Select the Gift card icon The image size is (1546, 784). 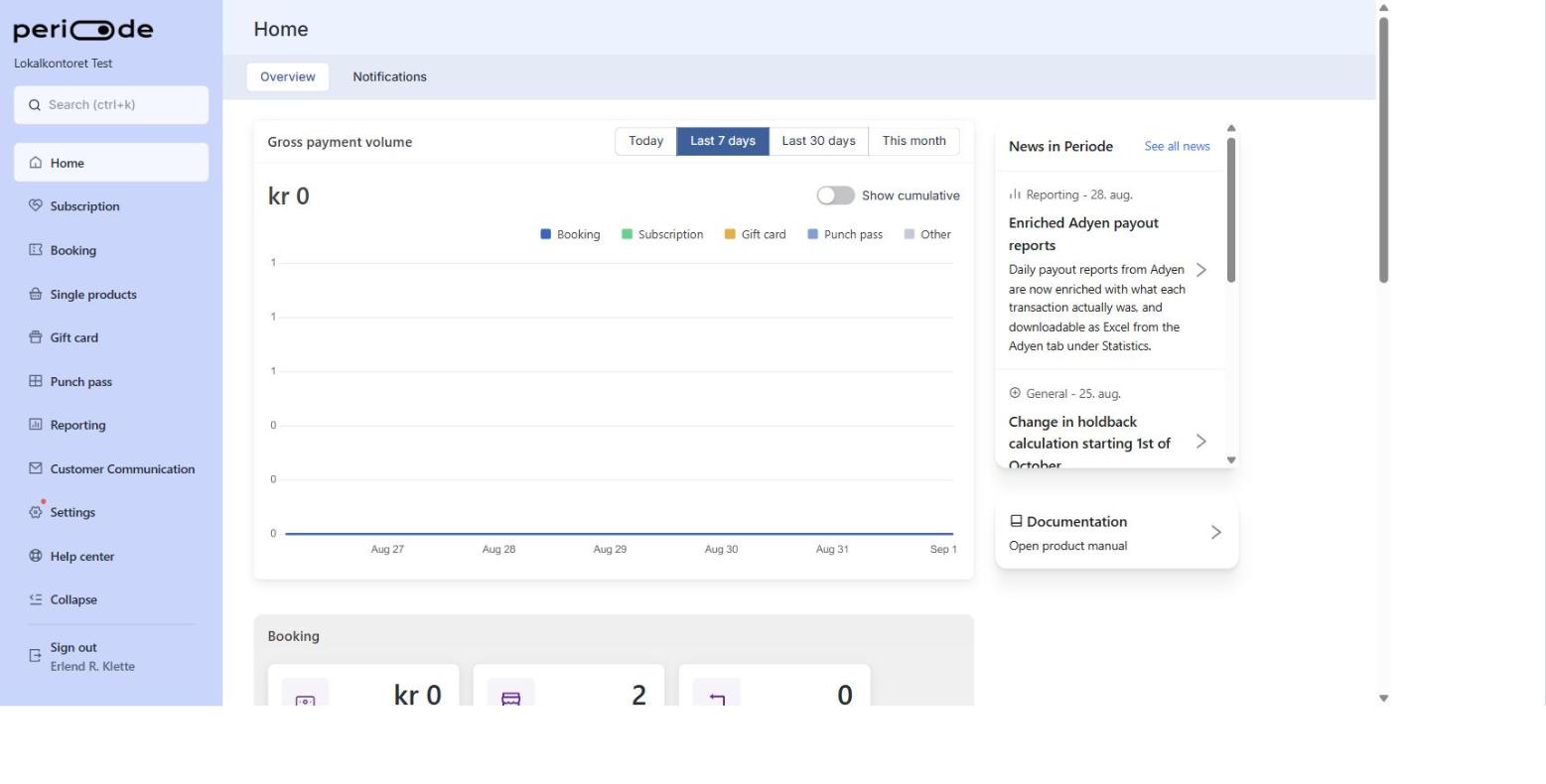click(36, 337)
